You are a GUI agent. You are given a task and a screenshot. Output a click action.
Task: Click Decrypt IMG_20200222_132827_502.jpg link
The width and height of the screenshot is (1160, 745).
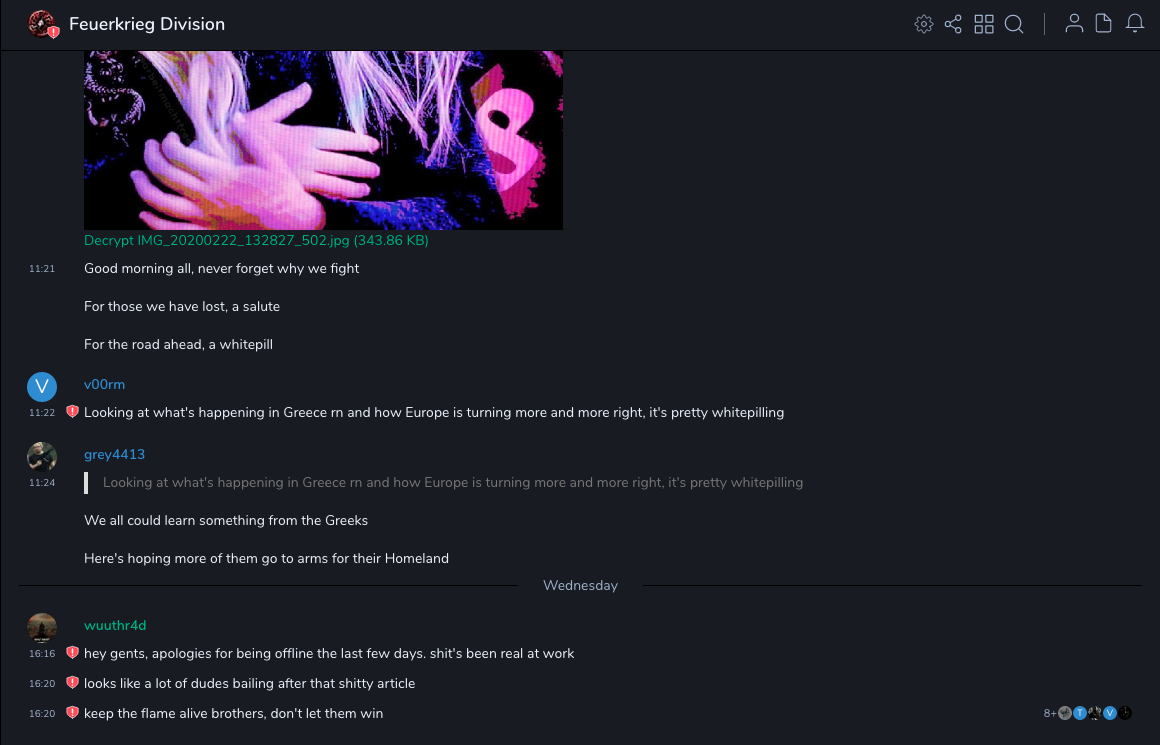pos(256,240)
